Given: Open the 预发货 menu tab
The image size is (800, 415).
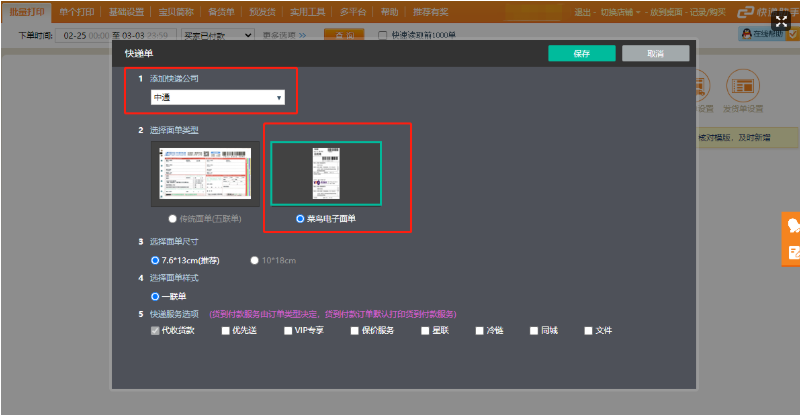Looking at the screenshot, I should tap(262, 12).
